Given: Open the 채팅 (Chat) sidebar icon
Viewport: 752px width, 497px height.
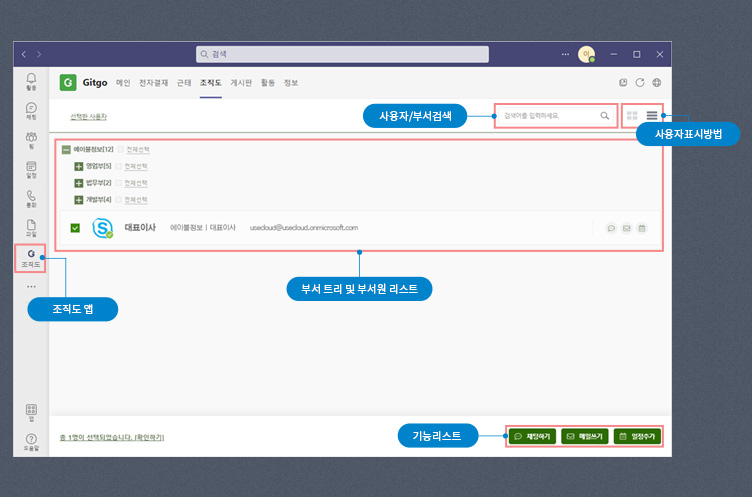Looking at the screenshot, I should pyautogui.click(x=31, y=110).
